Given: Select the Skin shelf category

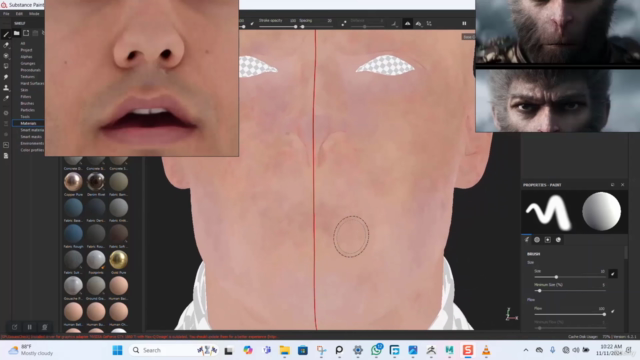Looking at the screenshot, I should point(24,90).
